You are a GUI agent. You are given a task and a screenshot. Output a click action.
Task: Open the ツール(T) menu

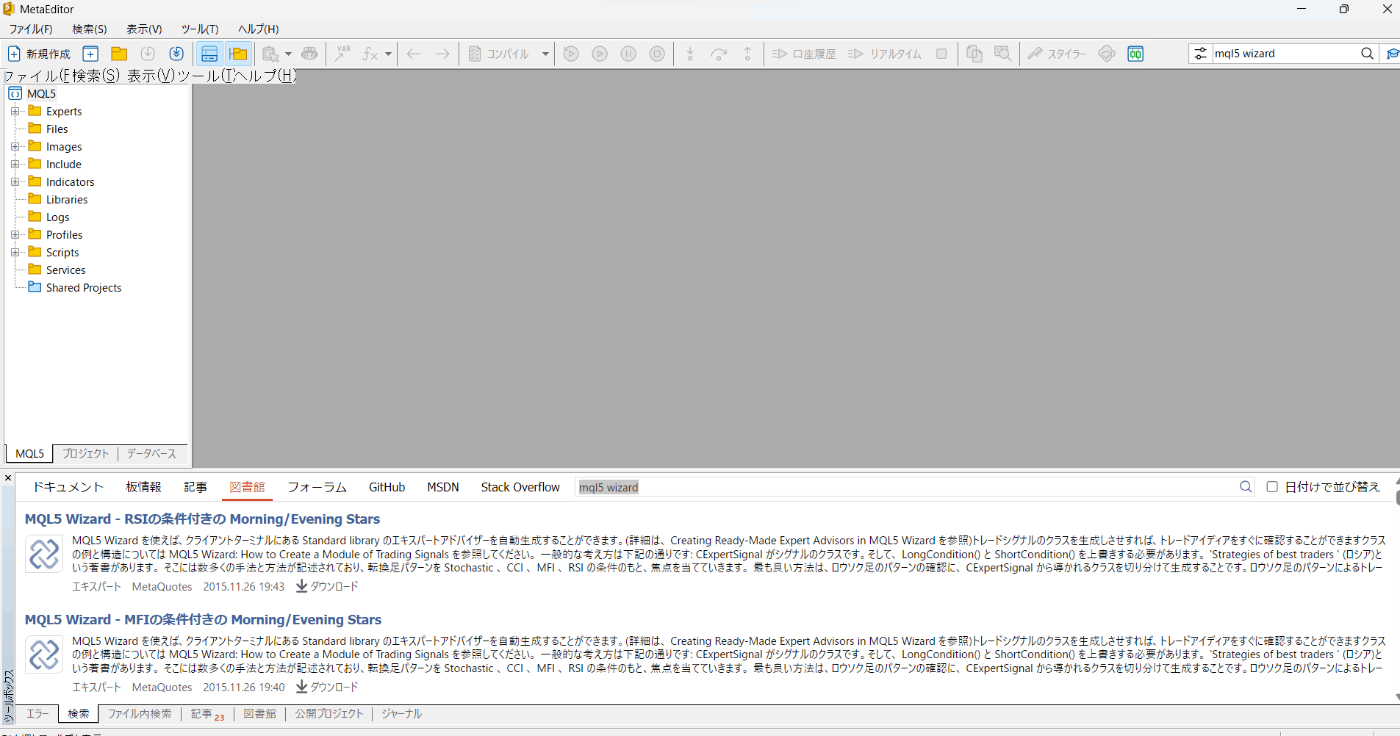[200, 29]
